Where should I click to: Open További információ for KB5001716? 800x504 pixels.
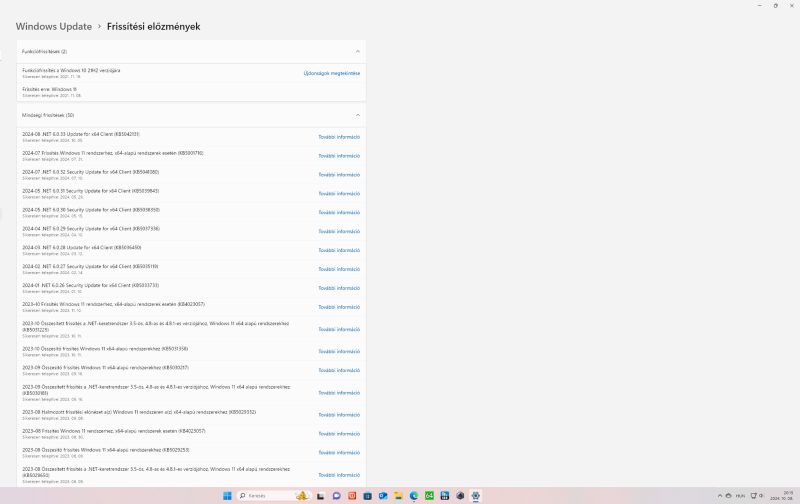[339, 156]
